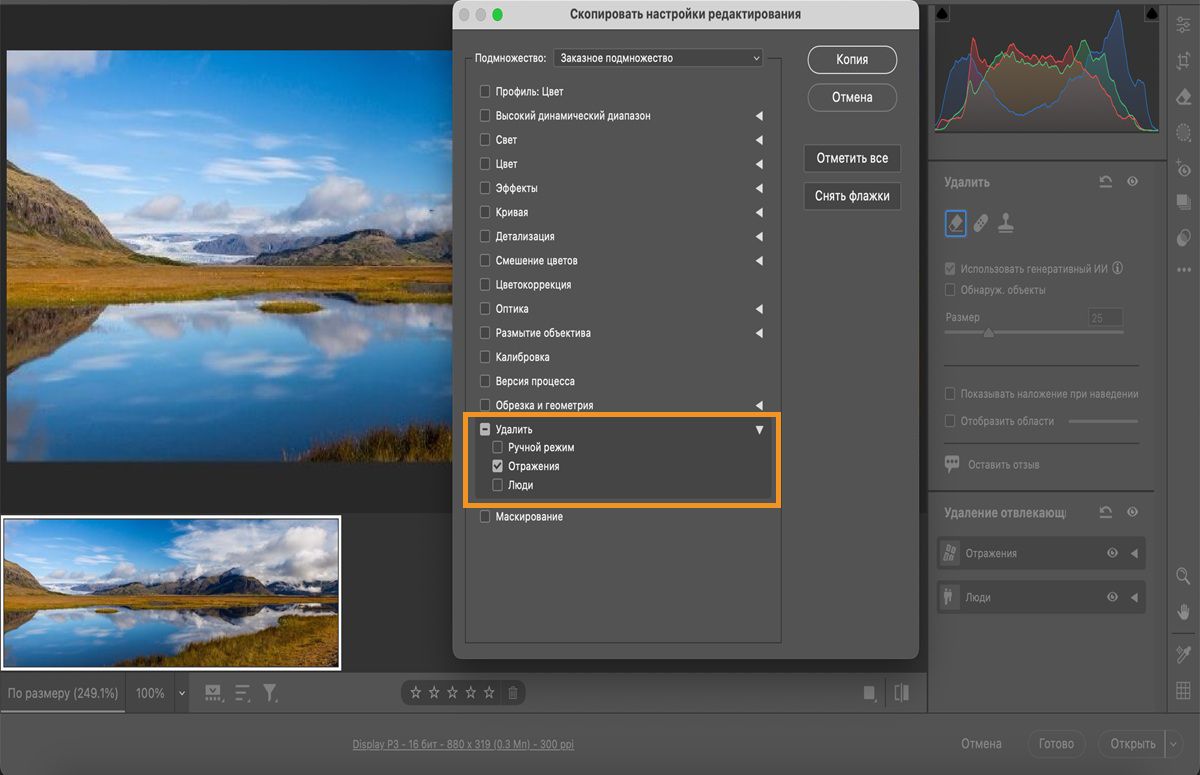Image resolution: width=1200 pixels, height=775 pixels.
Task: Choose the clone stamp removal mode
Action: [1006, 223]
